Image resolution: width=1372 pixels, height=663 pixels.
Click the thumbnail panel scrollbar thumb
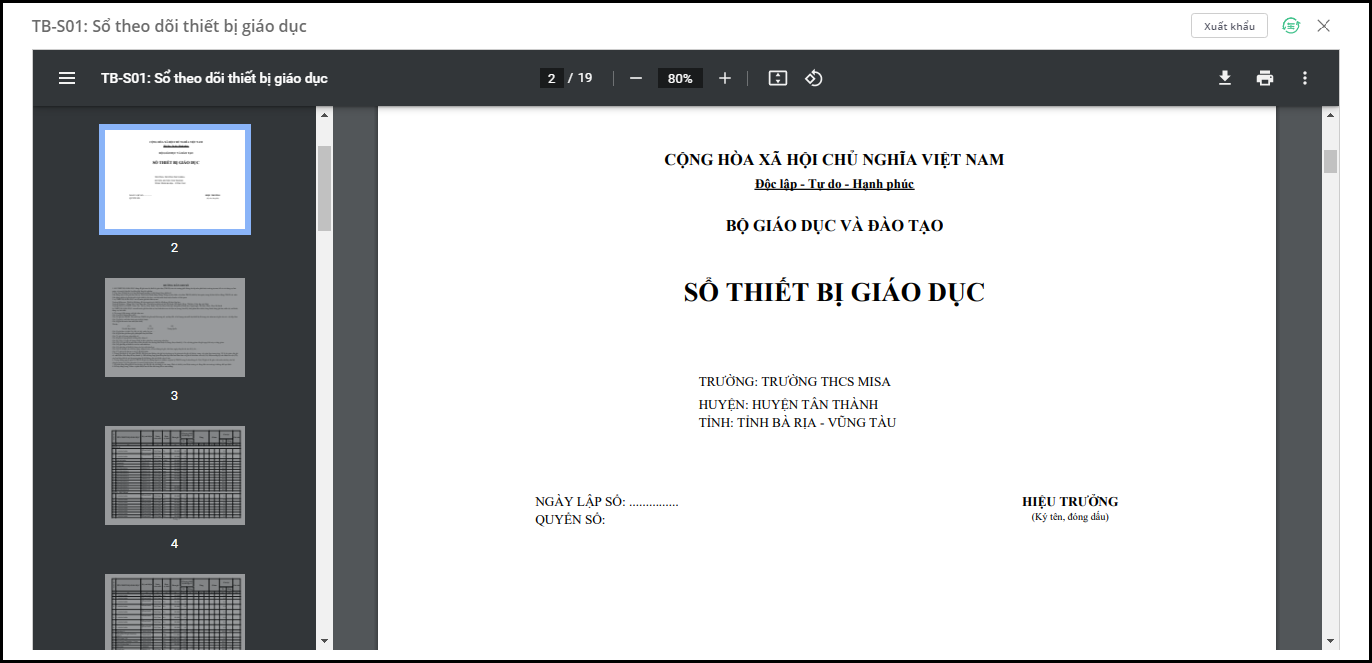click(x=324, y=188)
